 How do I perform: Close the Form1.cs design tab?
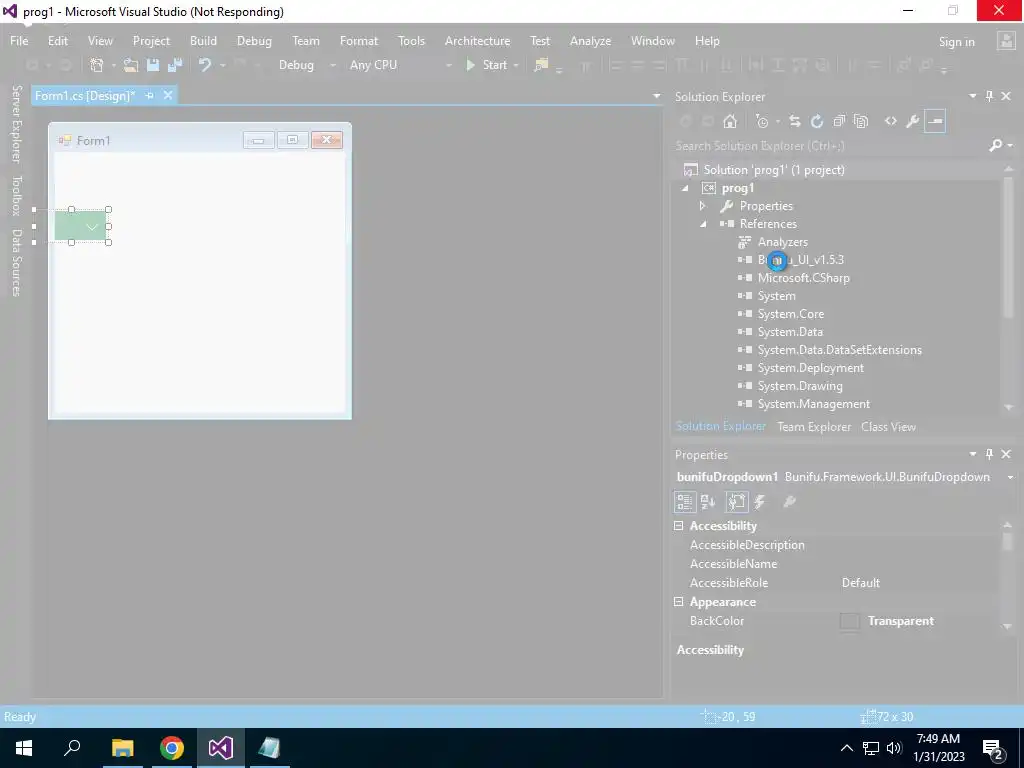pyautogui.click(x=168, y=95)
